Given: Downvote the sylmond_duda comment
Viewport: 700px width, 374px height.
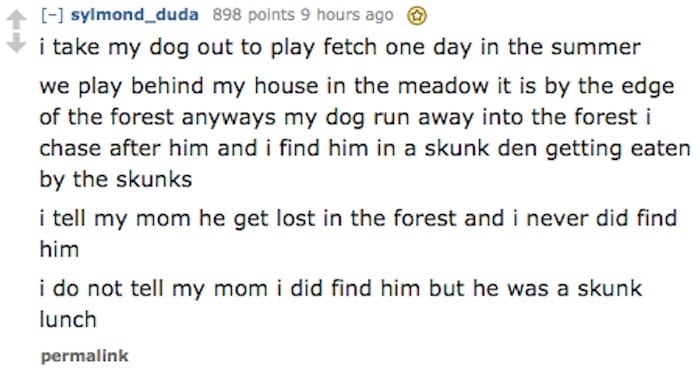Looking at the screenshot, I should point(16,43).
